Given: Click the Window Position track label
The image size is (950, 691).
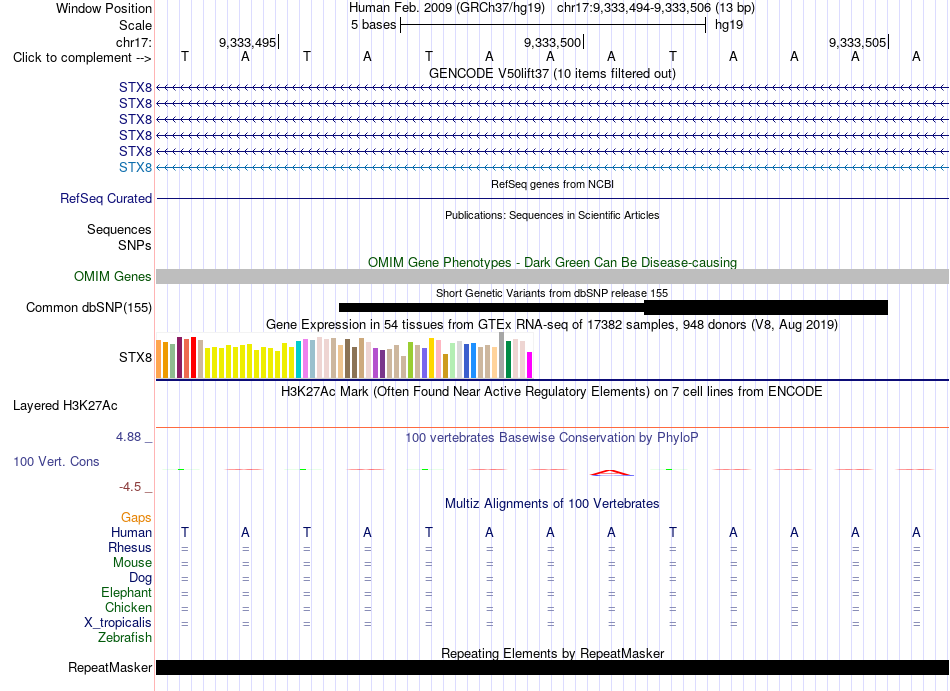Looking at the screenshot, I should click(104, 8).
